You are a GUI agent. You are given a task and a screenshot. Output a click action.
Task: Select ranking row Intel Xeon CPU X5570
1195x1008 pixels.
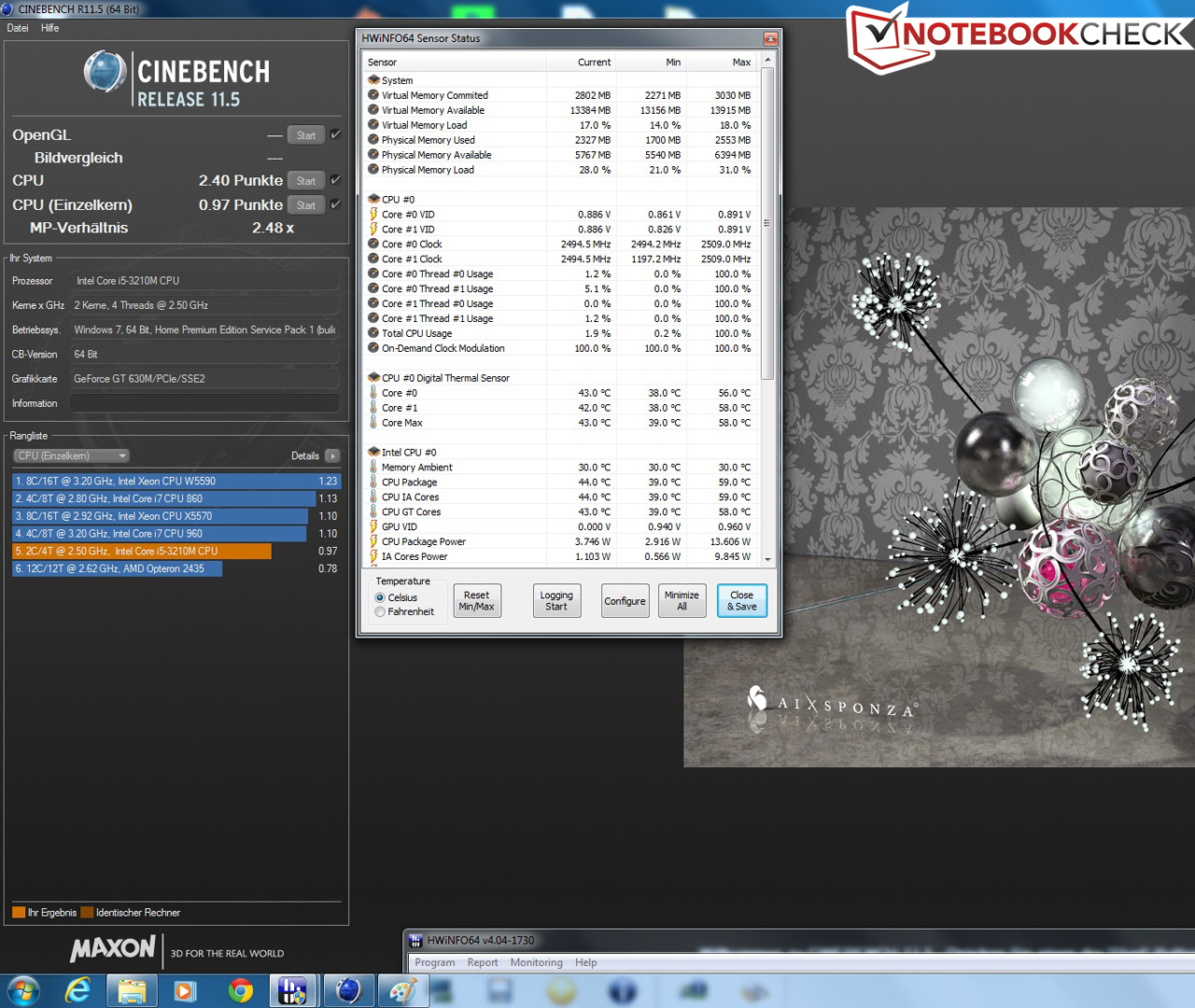pos(176,516)
